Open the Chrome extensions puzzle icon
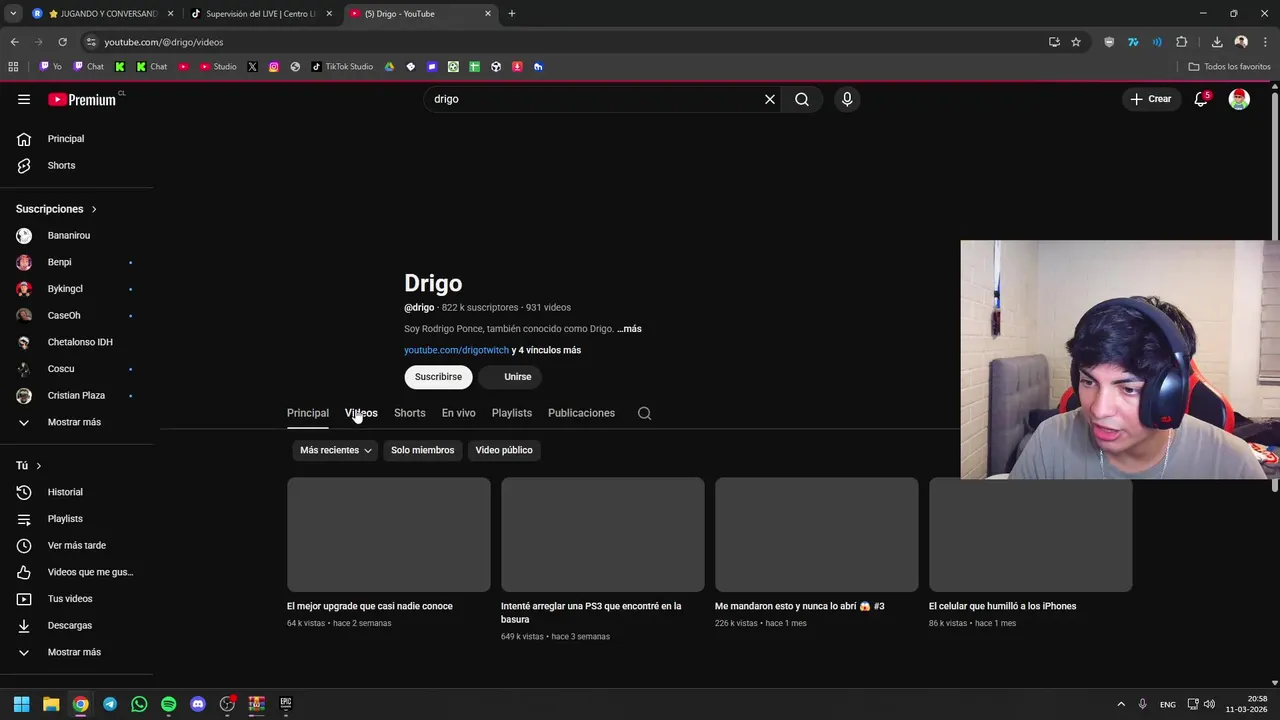The width and height of the screenshot is (1280, 720). [x=1182, y=42]
